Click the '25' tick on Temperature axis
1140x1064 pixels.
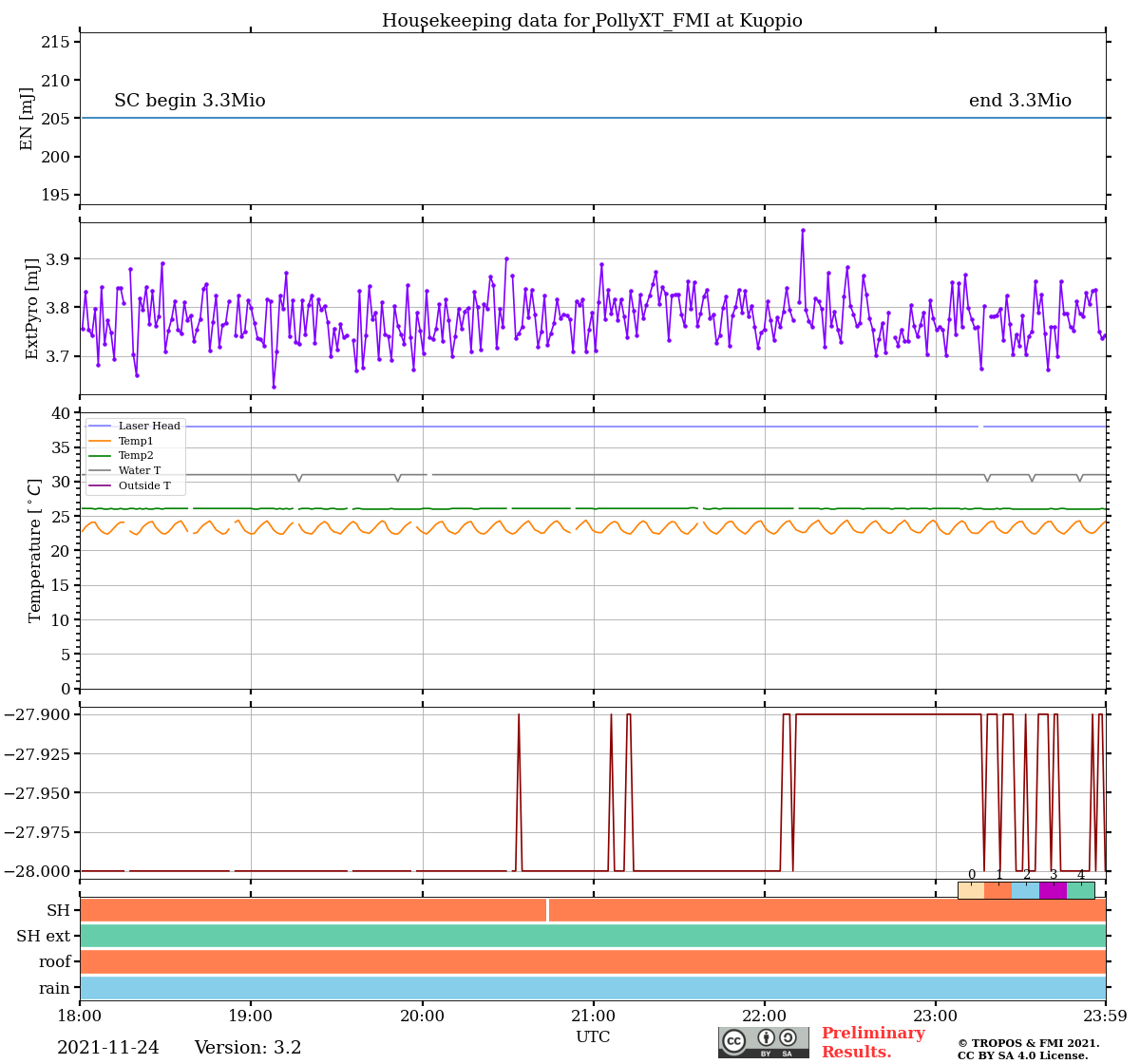click(x=61, y=517)
